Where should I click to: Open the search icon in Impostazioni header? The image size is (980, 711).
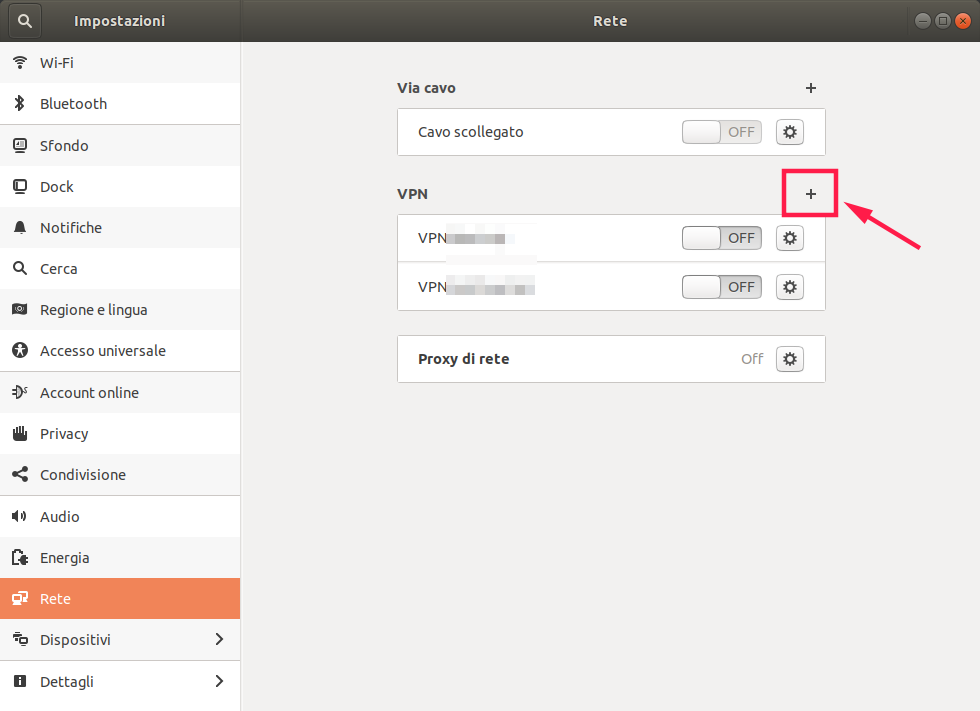pyautogui.click(x=24, y=20)
